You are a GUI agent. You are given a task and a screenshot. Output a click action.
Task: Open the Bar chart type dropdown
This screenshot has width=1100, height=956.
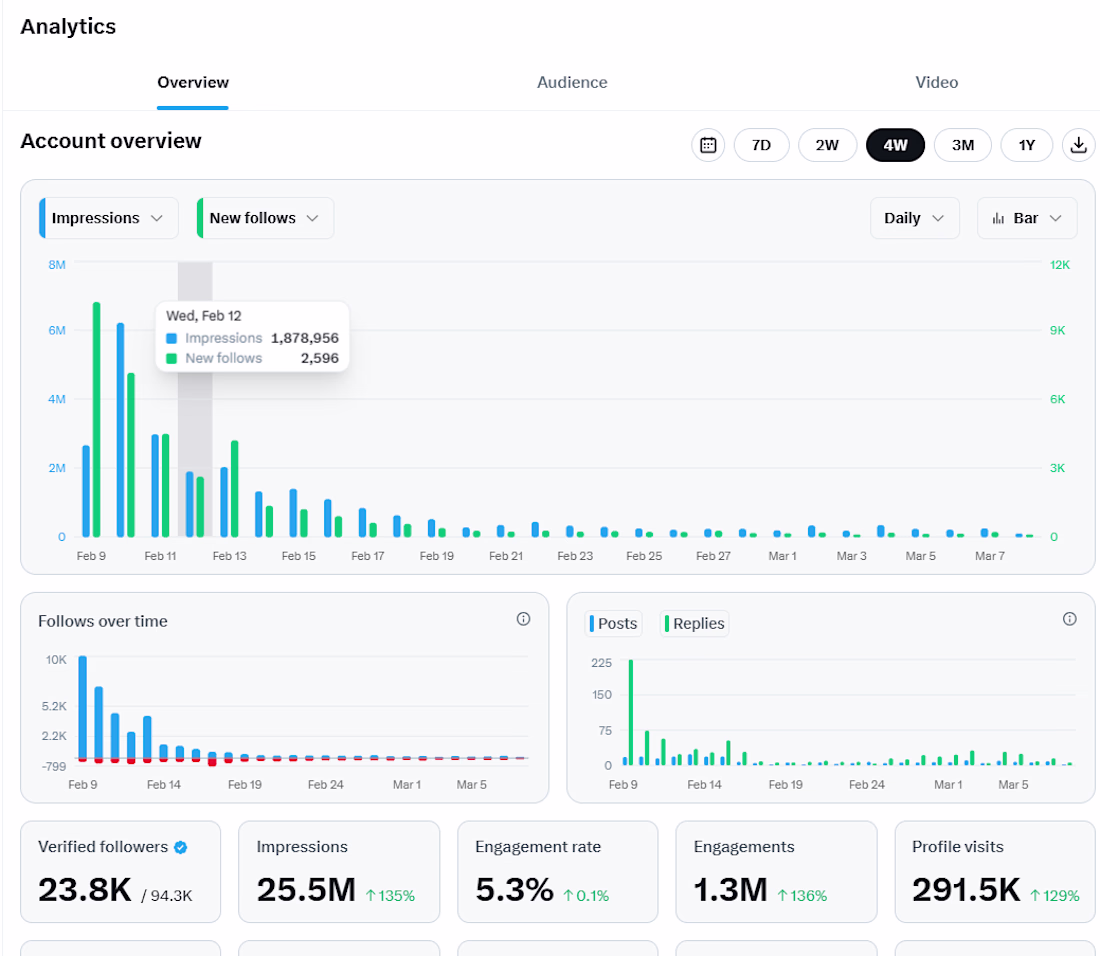[1027, 218]
